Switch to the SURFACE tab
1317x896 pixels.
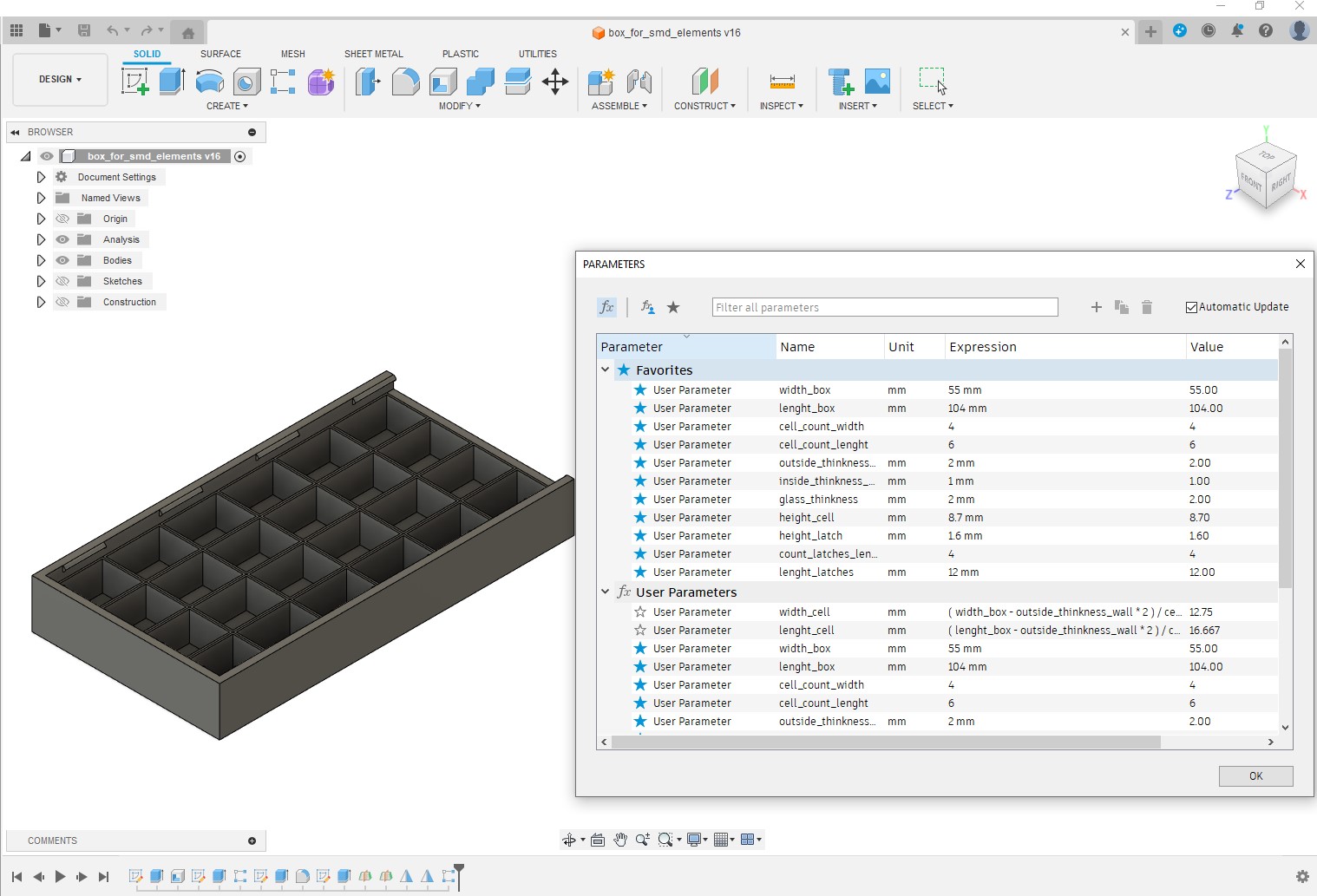(219, 54)
